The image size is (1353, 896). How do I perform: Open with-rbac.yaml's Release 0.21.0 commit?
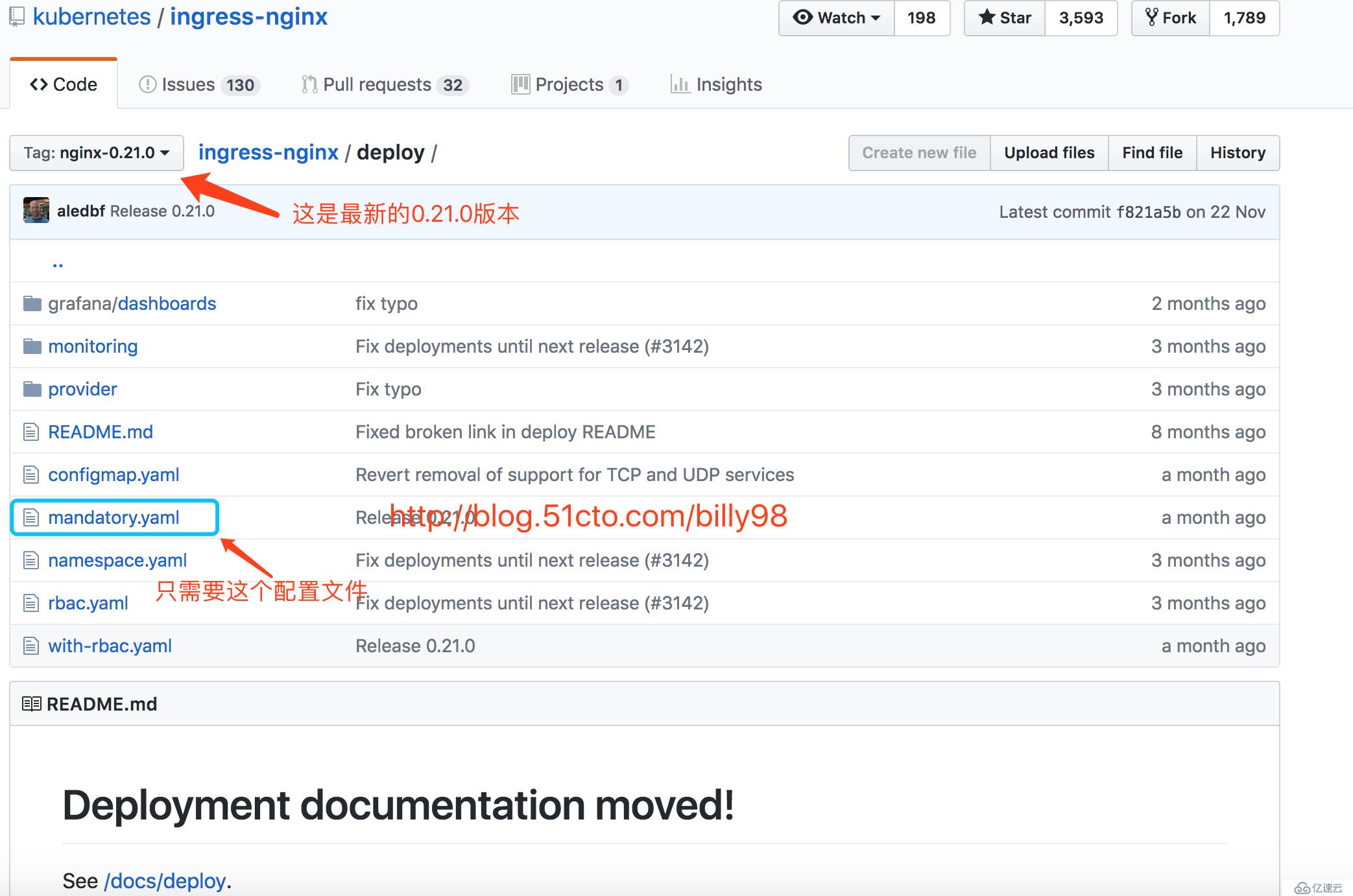coord(415,646)
